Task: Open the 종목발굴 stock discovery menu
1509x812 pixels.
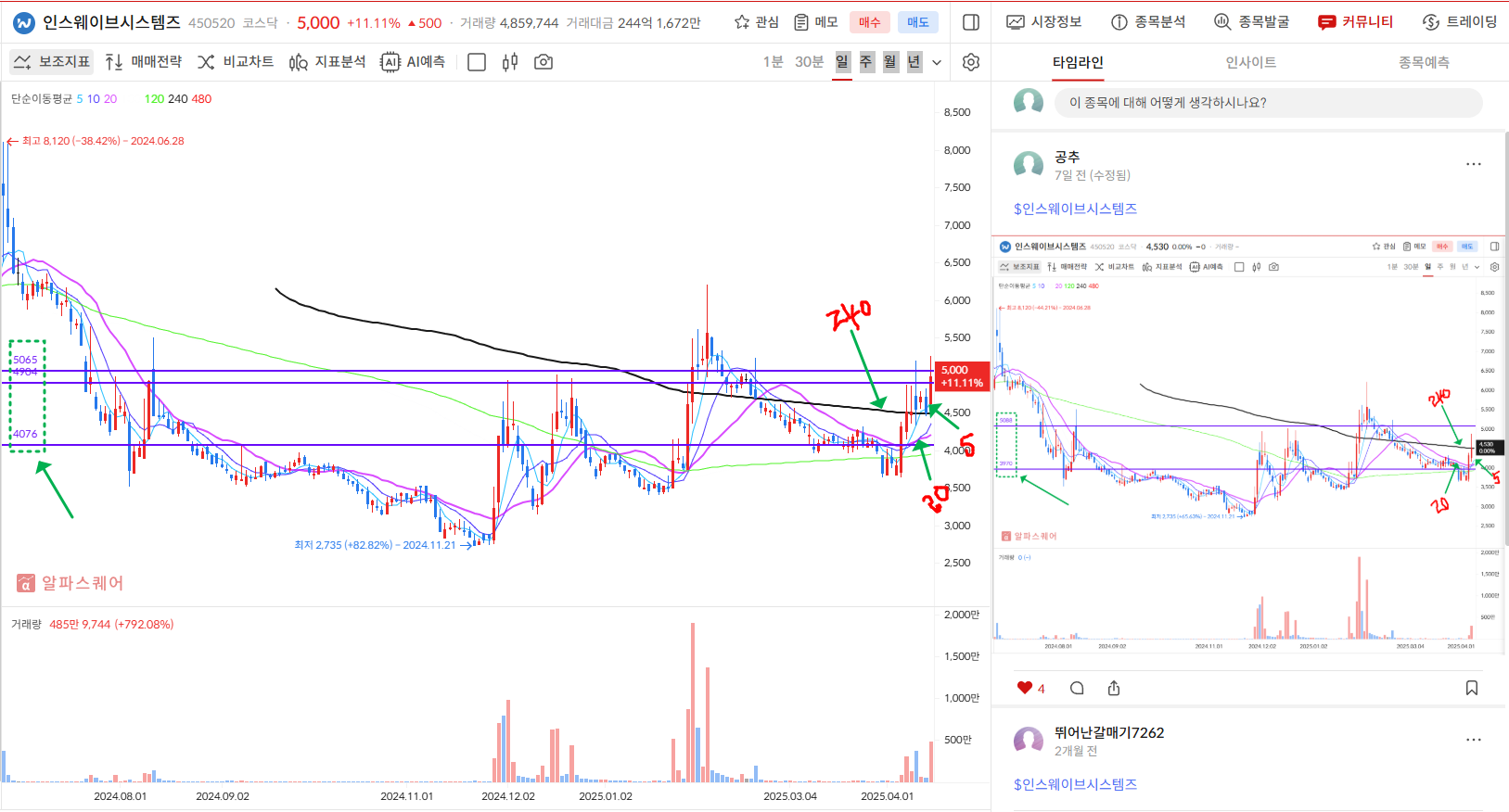Action: (x=1252, y=21)
